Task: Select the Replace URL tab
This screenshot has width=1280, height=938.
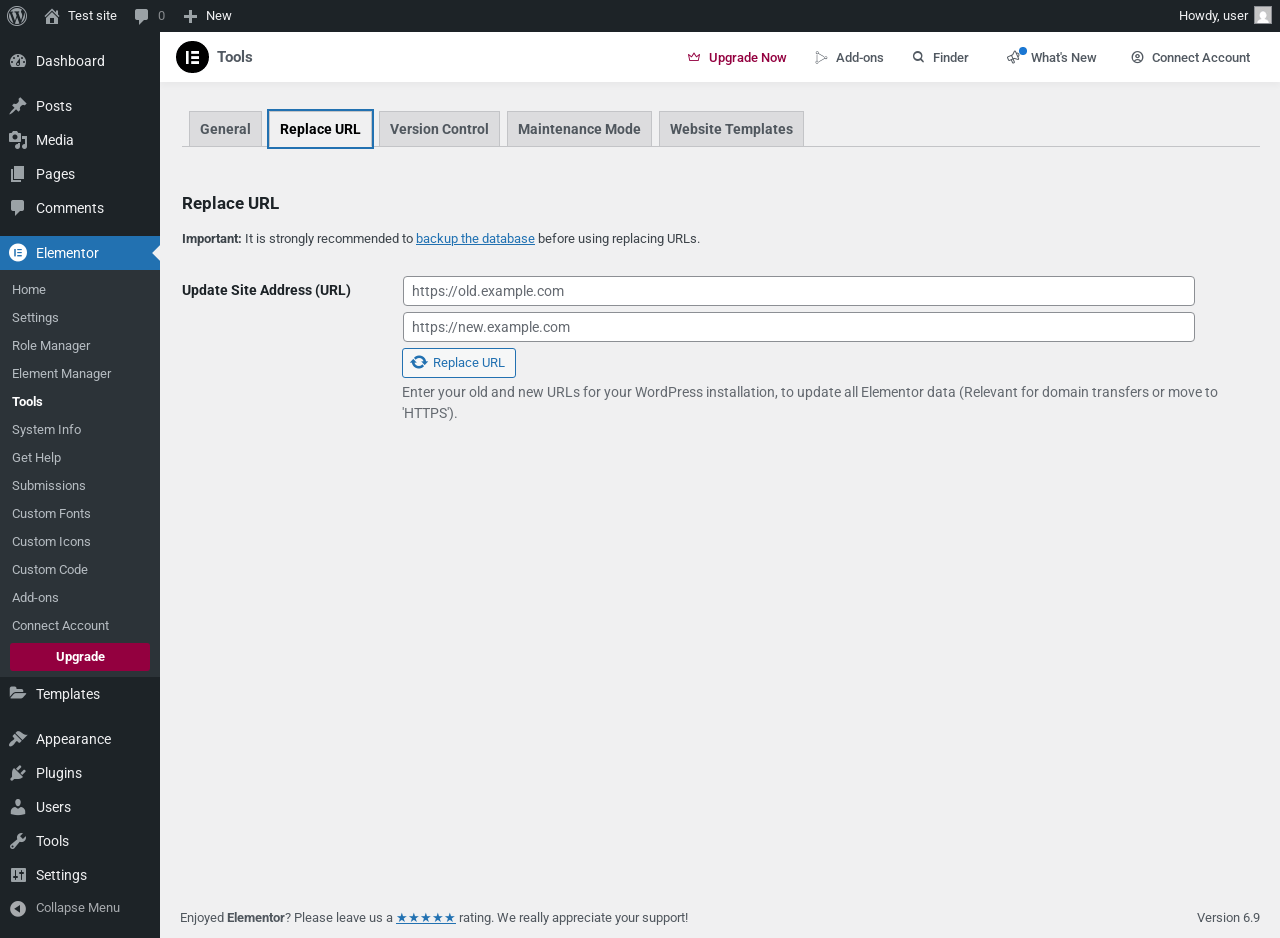Action: [x=320, y=129]
